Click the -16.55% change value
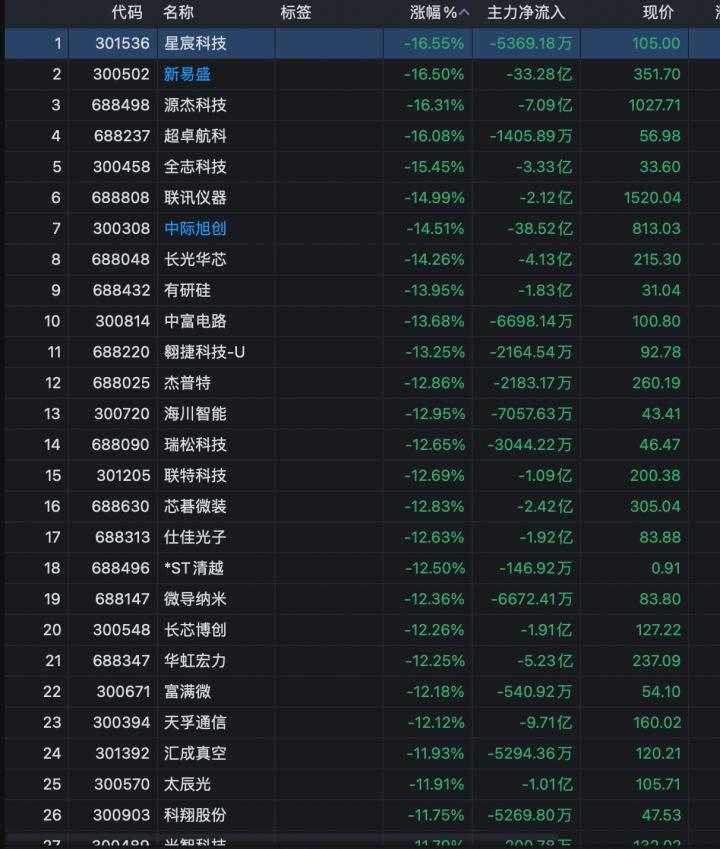This screenshot has width=720, height=849. 434,43
